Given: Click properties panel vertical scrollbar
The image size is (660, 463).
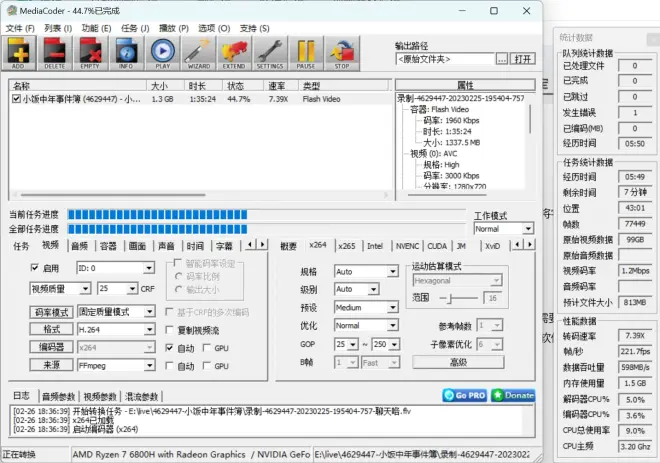Looking at the screenshot, I should pyautogui.click(x=530, y=120).
